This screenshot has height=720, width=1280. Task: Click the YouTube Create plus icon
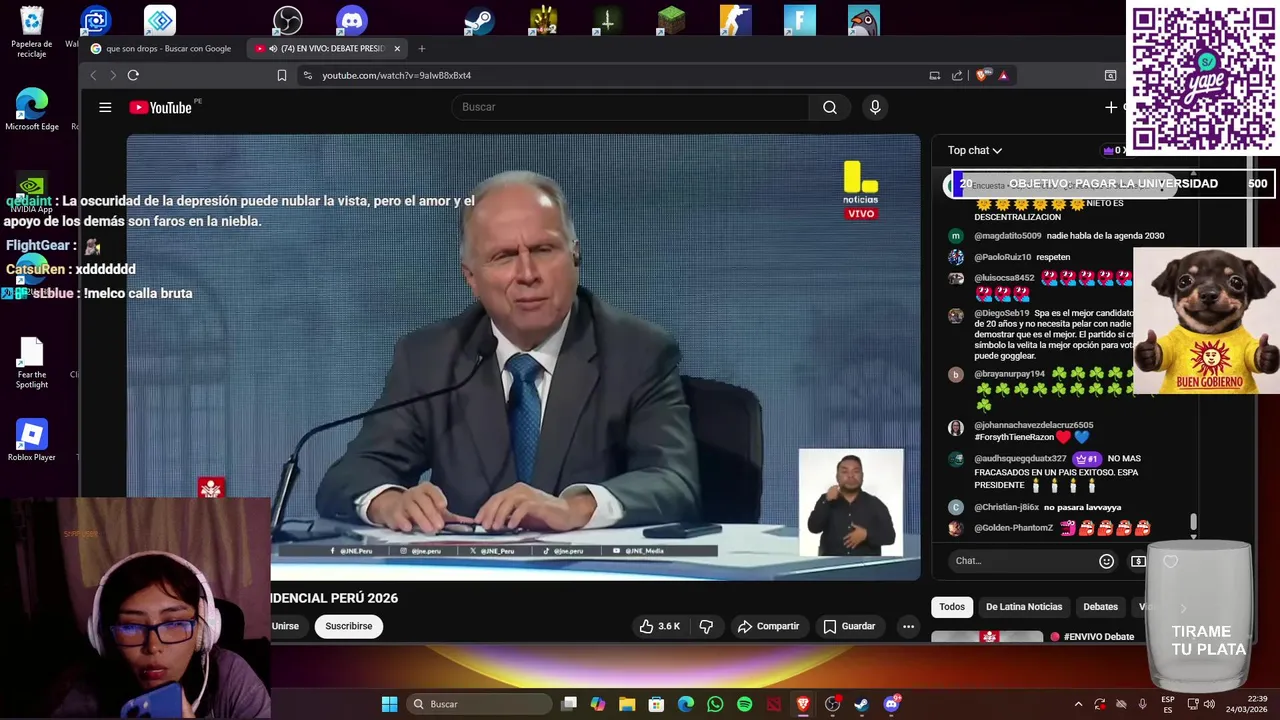[x=1111, y=107]
